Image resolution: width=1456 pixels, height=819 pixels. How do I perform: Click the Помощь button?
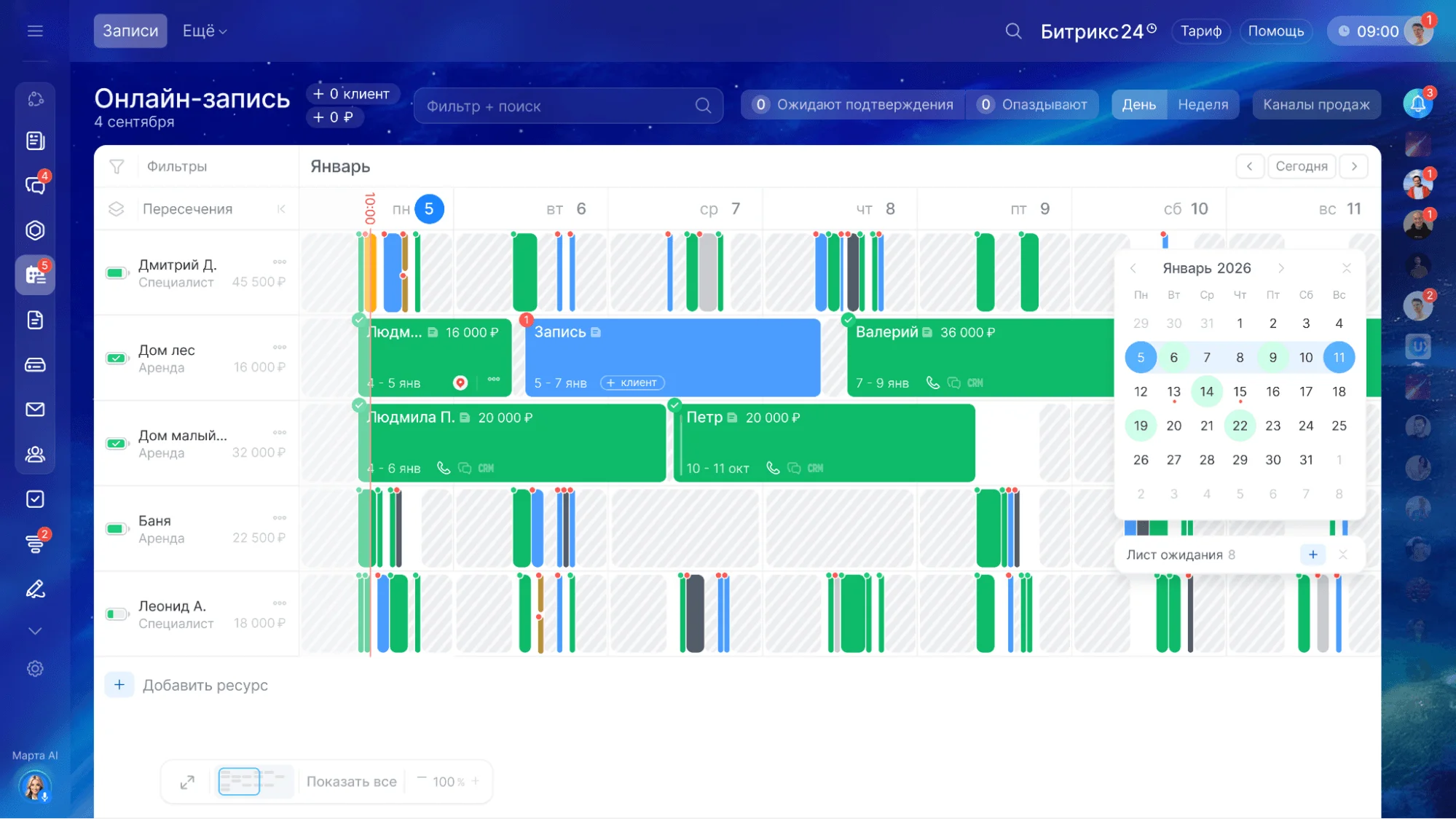(1276, 31)
